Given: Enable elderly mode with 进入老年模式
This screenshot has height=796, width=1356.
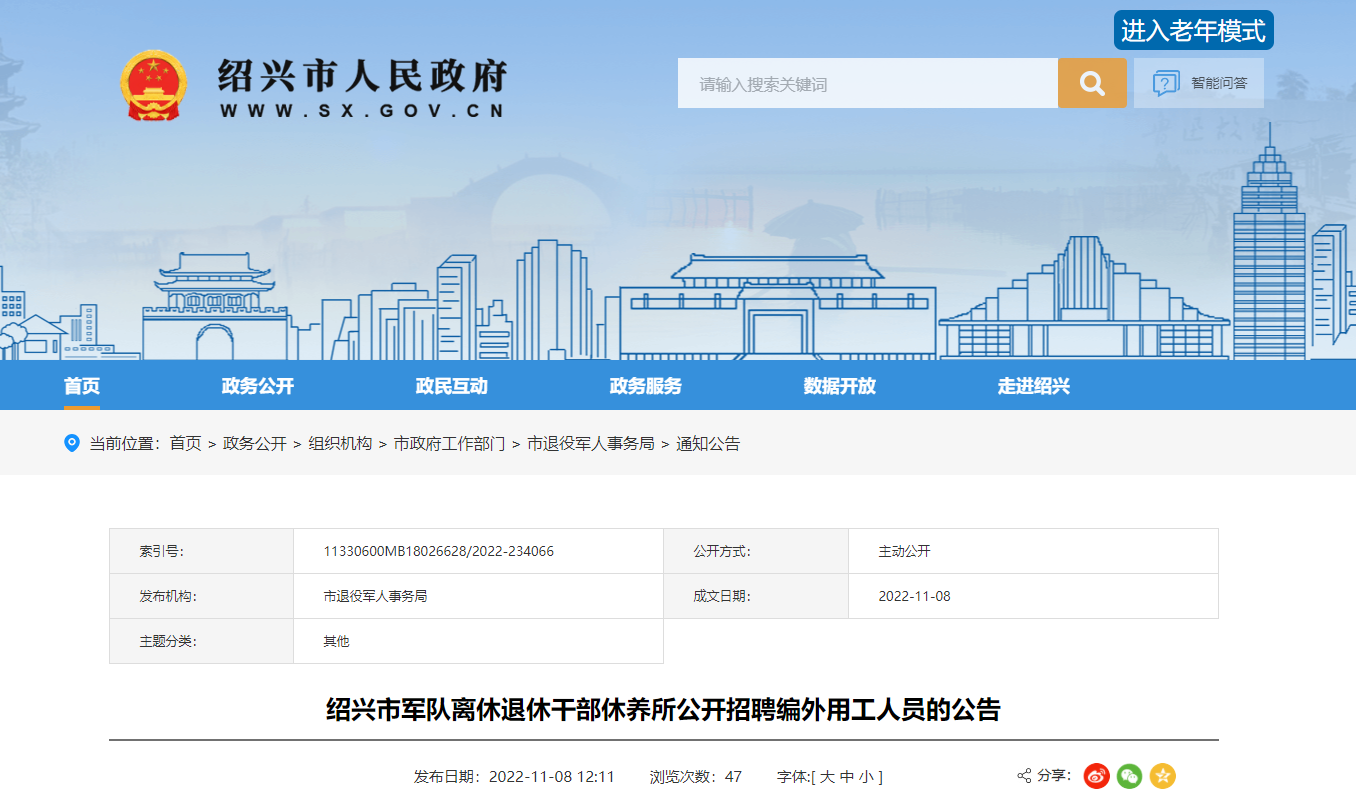Looking at the screenshot, I should coord(1193,31).
